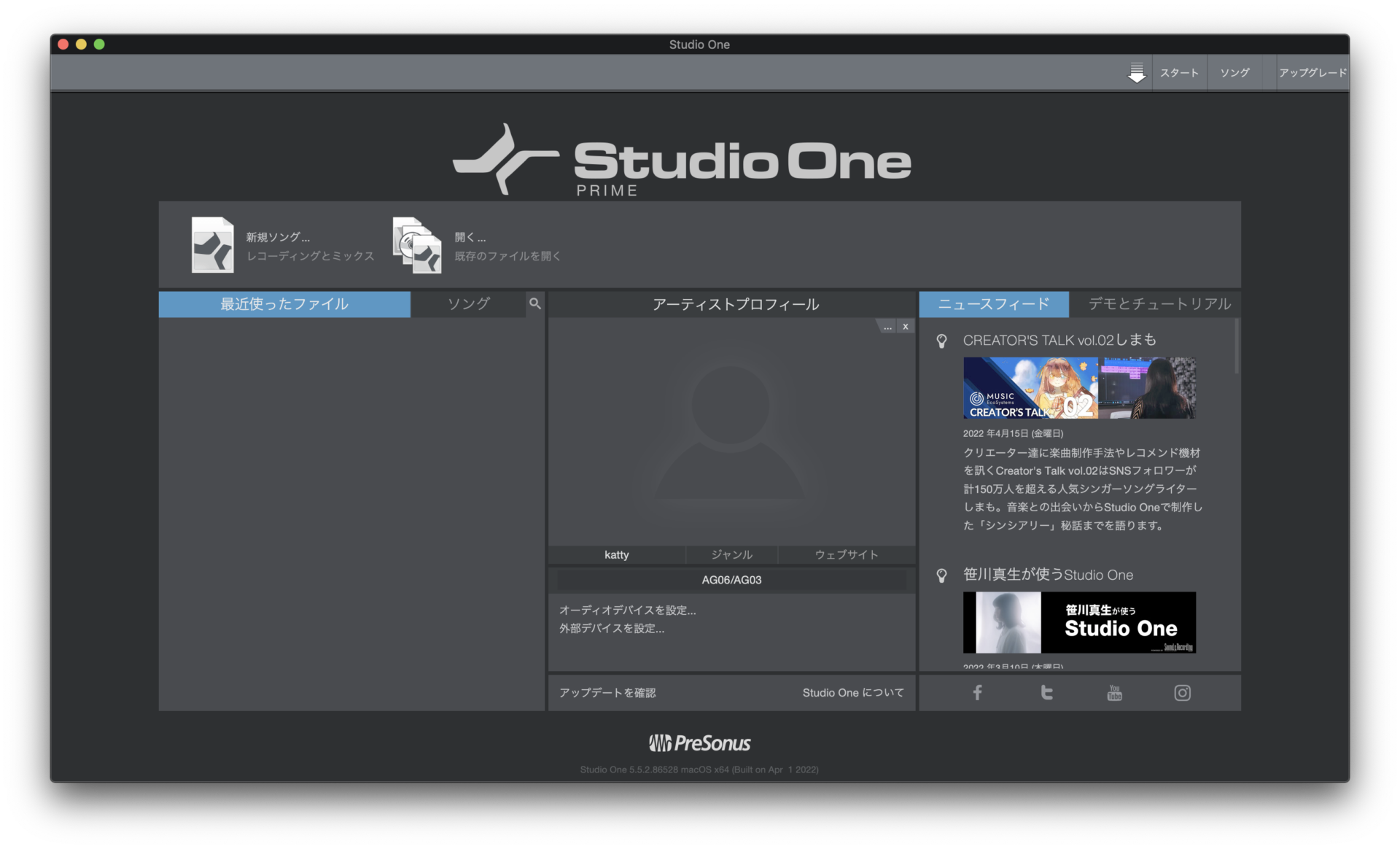Click 笹川真生が使うStudio One headline
Image resolution: width=1400 pixels, height=849 pixels.
(1048, 575)
